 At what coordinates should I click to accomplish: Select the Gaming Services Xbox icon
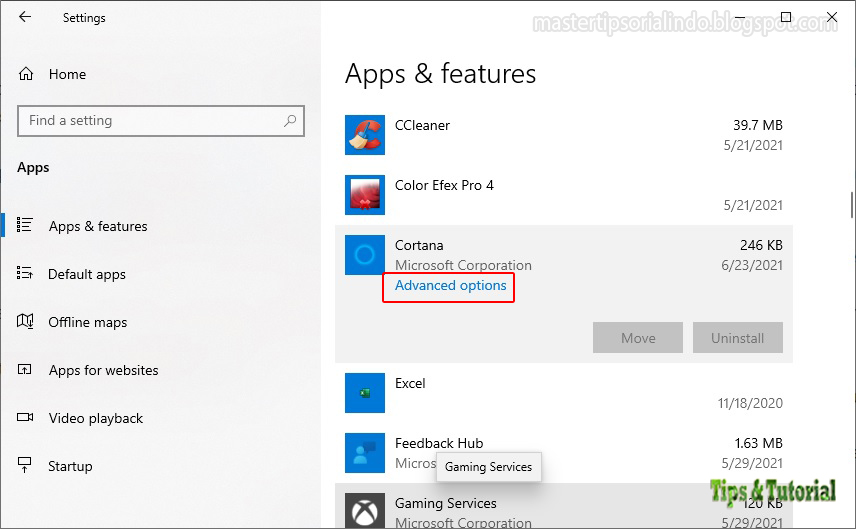click(365, 511)
